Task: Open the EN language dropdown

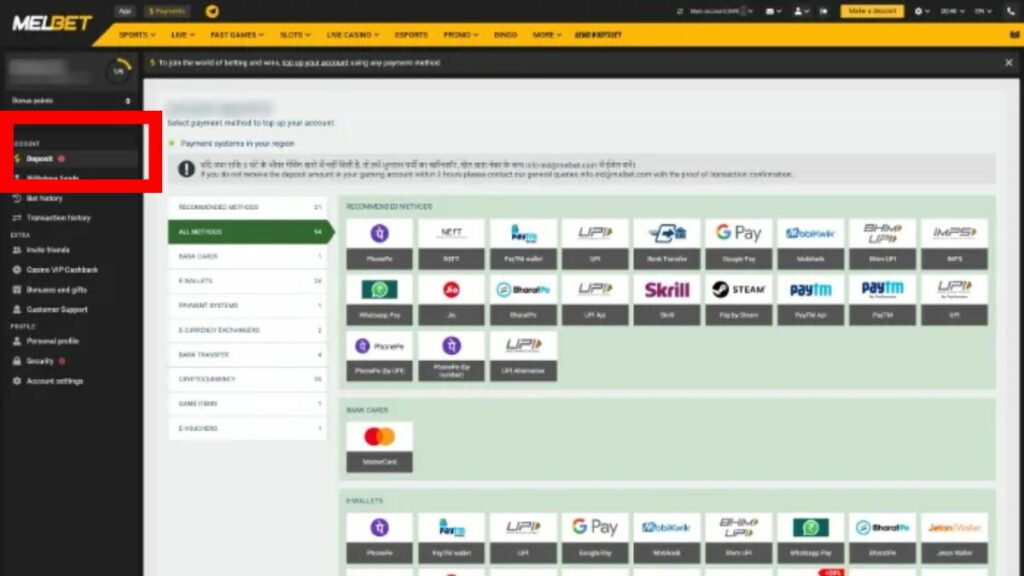Action: (984, 11)
